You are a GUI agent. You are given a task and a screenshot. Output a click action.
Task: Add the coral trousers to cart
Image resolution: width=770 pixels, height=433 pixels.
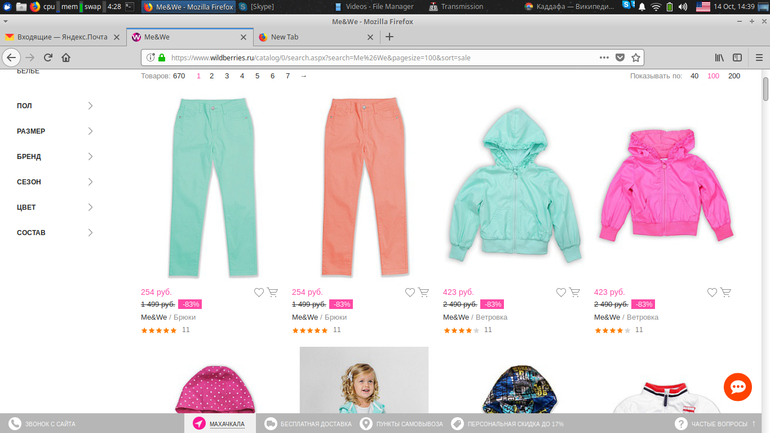(x=422, y=293)
